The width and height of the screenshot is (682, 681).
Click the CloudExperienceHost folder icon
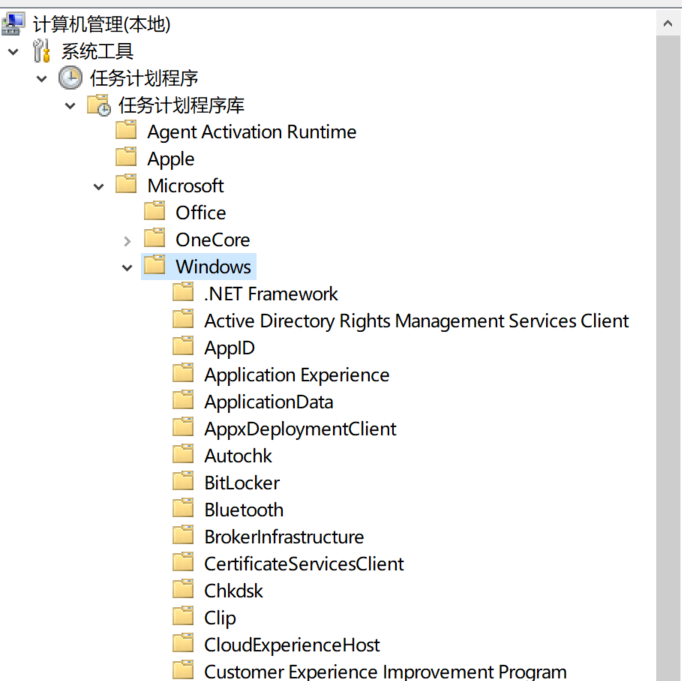[x=183, y=643]
